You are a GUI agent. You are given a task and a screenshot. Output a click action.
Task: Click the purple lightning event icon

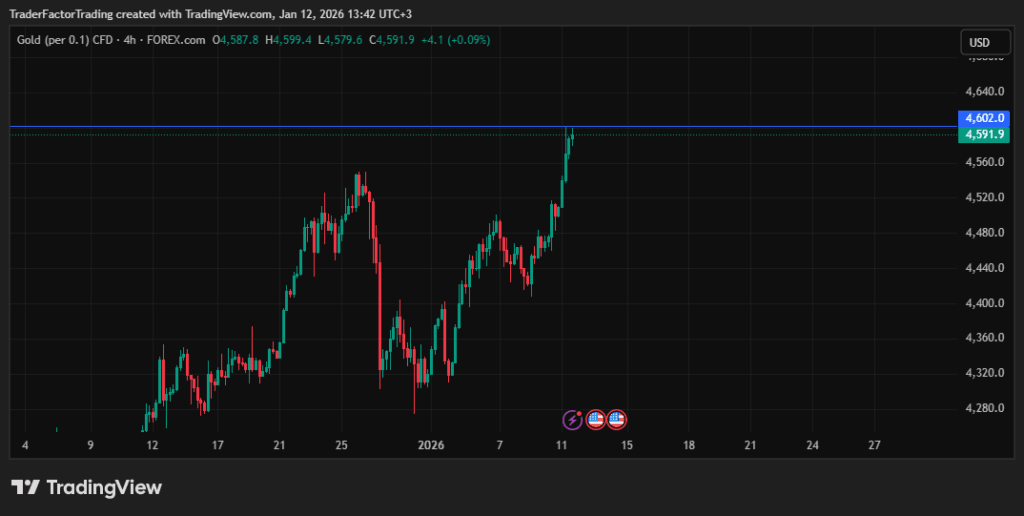(x=573, y=420)
